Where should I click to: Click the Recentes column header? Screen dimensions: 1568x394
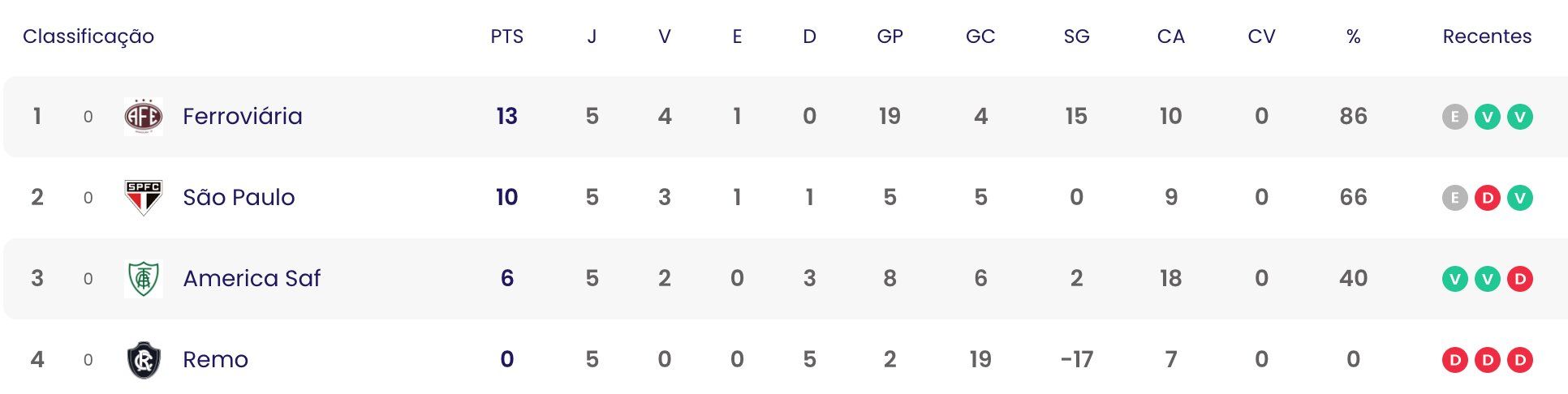(x=1487, y=36)
